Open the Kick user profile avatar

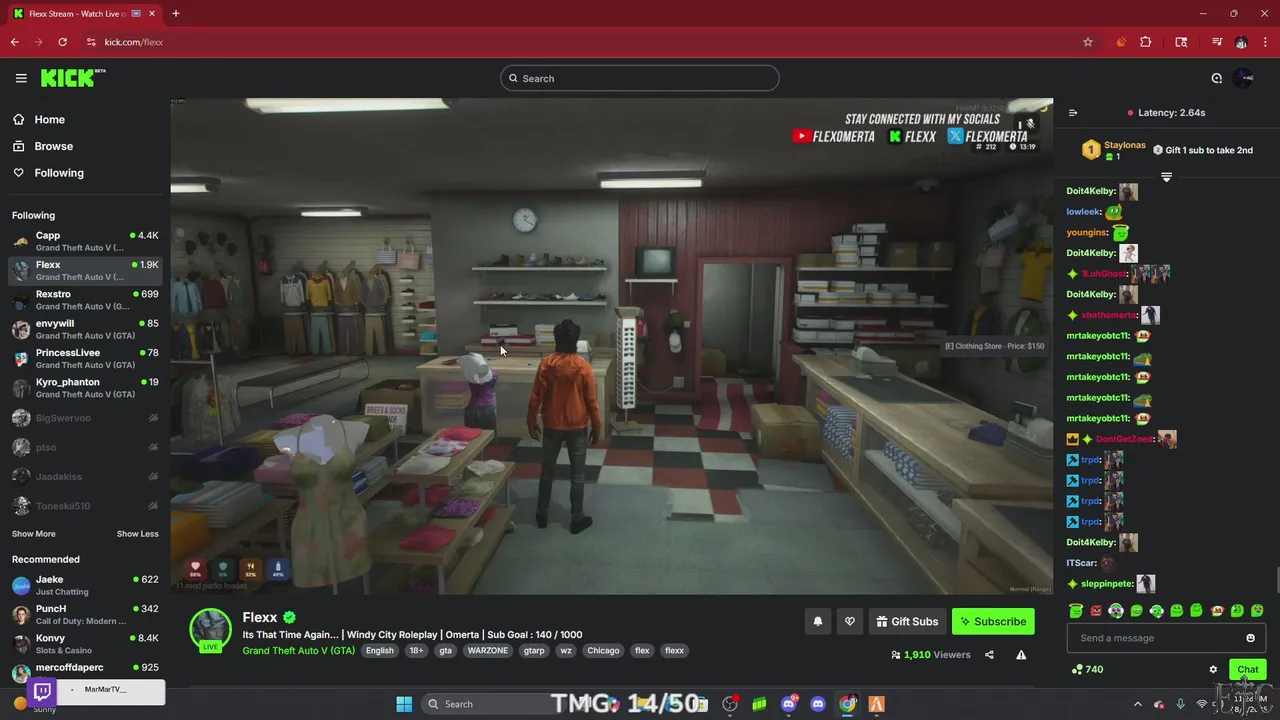click(x=1244, y=78)
